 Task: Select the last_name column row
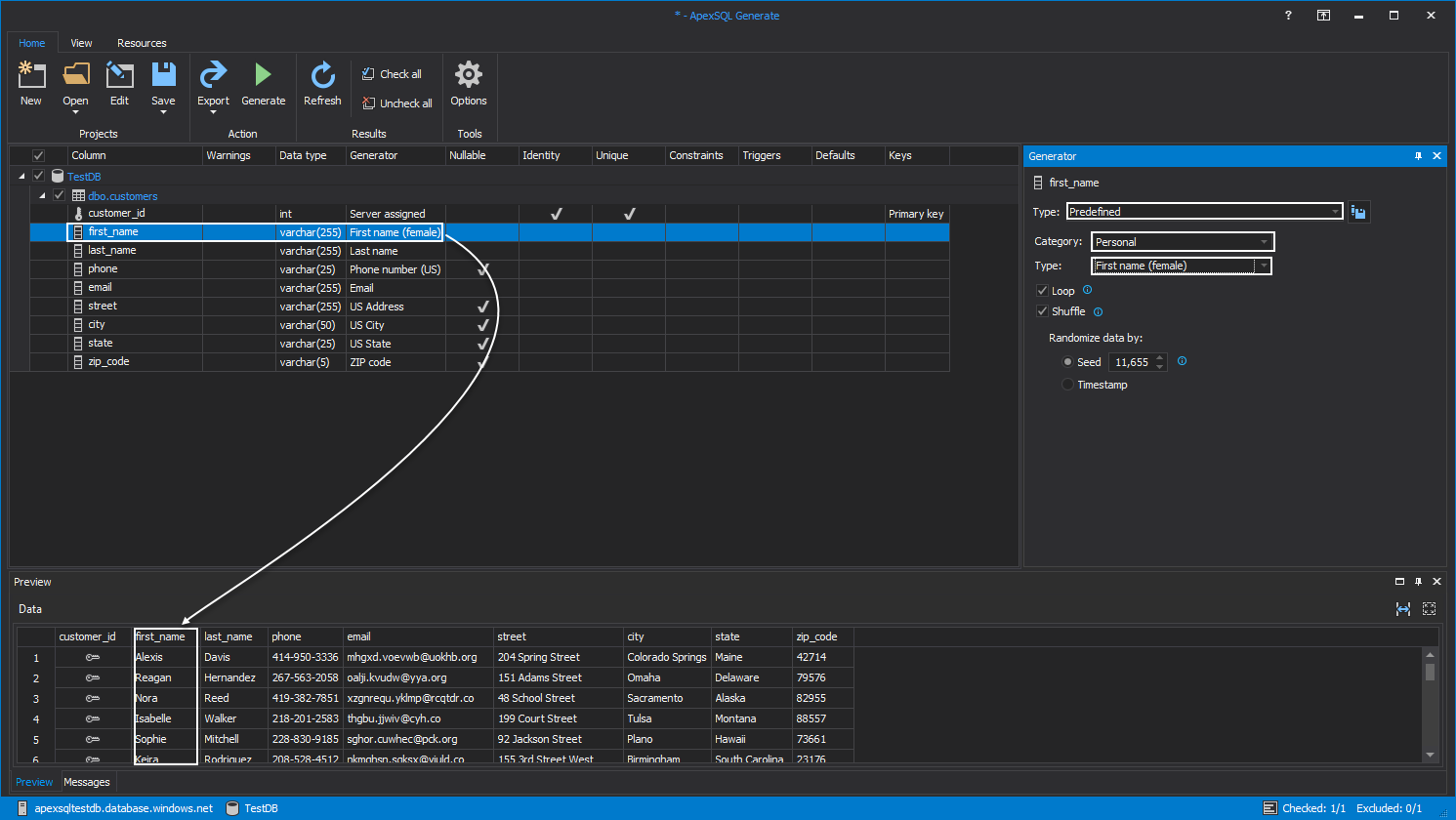click(x=489, y=251)
